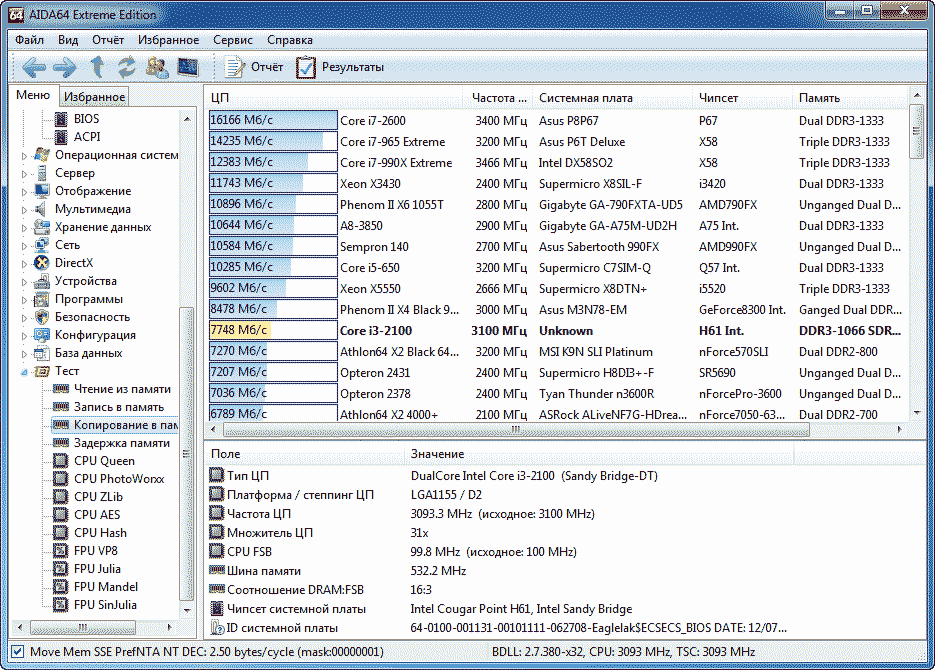Click the forward navigation arrow
Viewport: 935px width, 670px height.
pos(64,67)
